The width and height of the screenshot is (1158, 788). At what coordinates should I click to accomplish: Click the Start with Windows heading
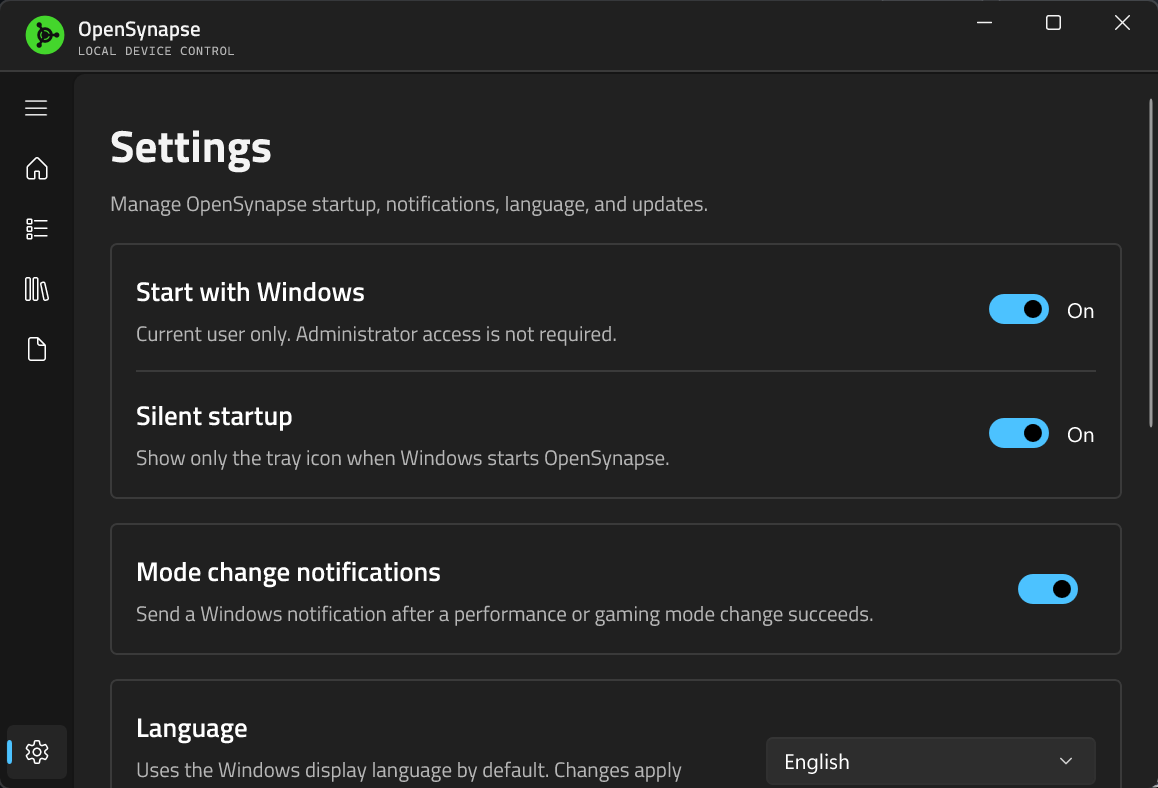click(x=250, y=292)
